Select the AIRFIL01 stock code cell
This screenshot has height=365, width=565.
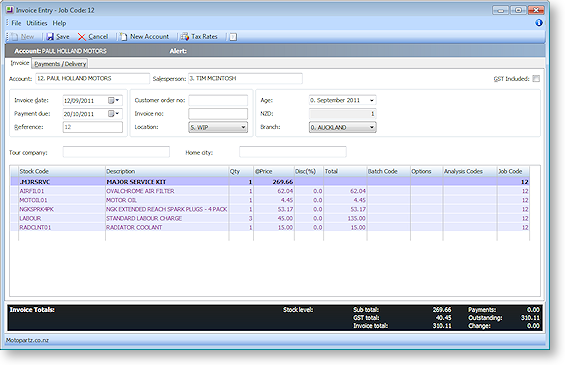(x=62, y=191)
